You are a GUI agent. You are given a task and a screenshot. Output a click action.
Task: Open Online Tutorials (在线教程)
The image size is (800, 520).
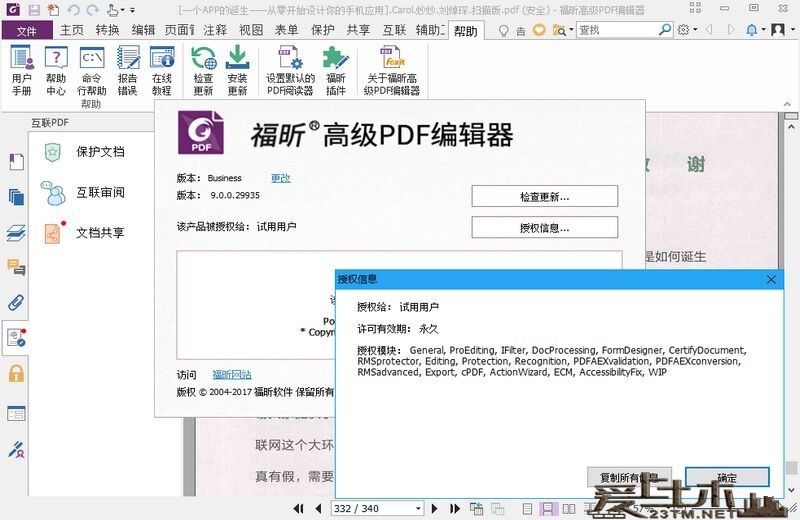click(x=162, y=70)
